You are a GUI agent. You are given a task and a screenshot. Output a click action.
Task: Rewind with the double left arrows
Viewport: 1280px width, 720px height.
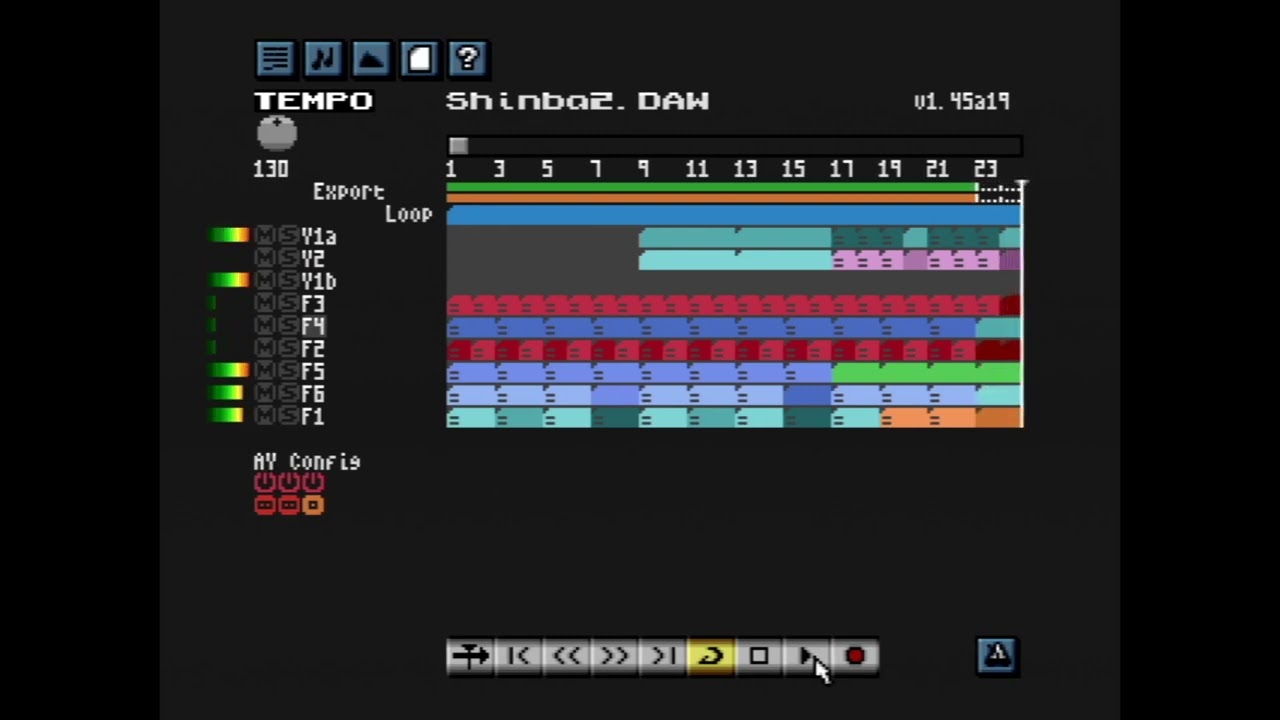[566, 656]
